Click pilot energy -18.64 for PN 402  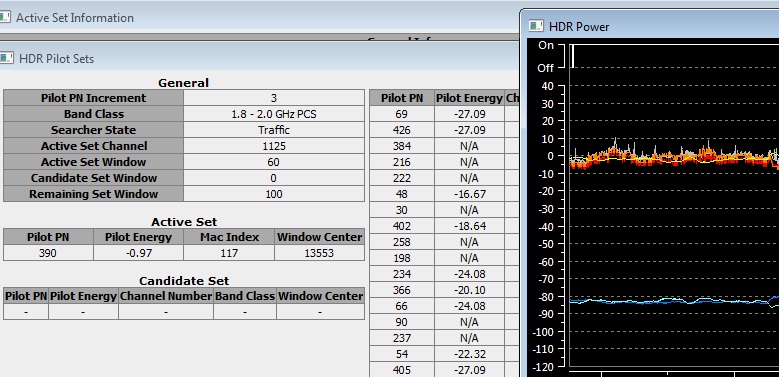click(x=469, y=226)
